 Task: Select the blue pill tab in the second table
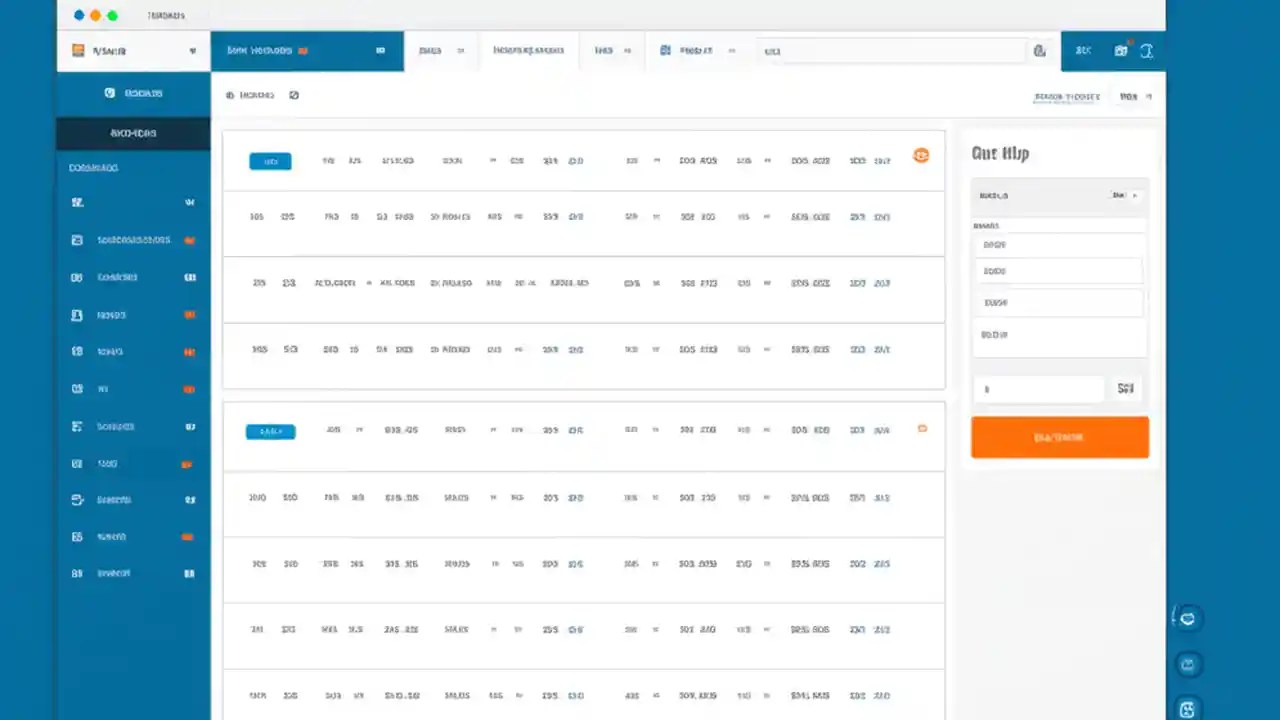[270, 430]
